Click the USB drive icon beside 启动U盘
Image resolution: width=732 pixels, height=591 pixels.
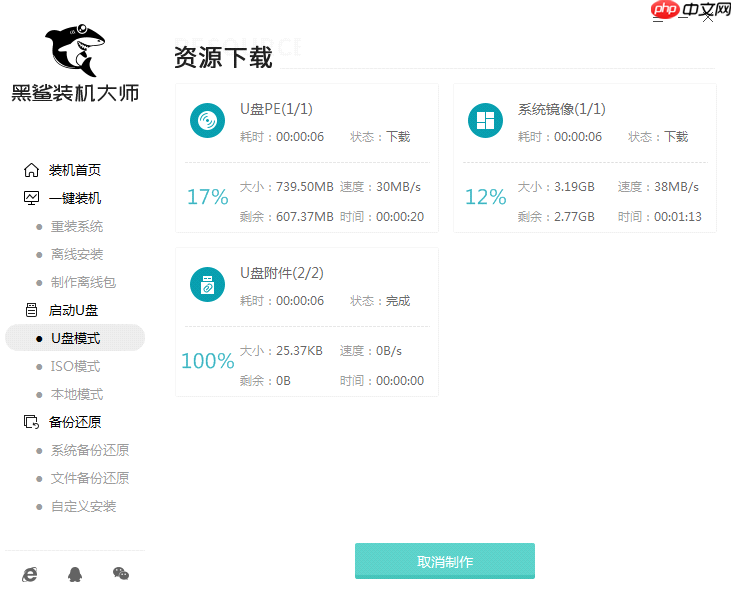(x=31, y=310)
